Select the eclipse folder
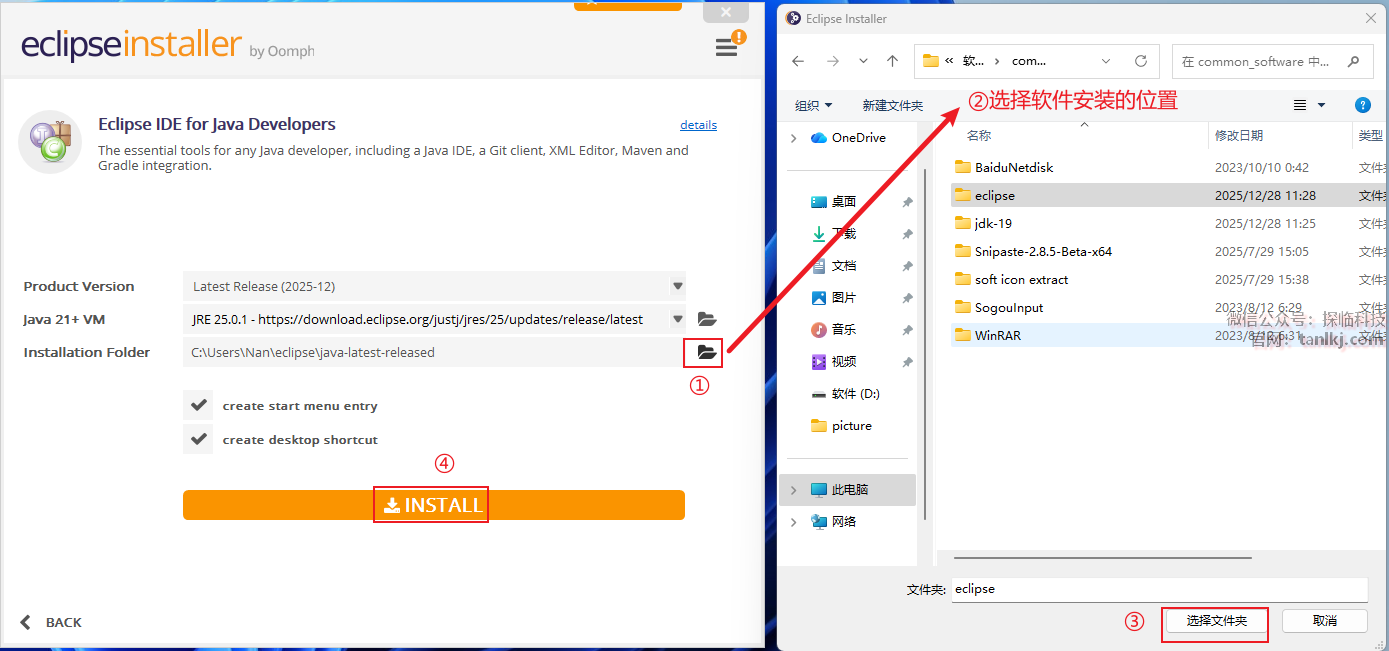 click(x=994, y=196)
